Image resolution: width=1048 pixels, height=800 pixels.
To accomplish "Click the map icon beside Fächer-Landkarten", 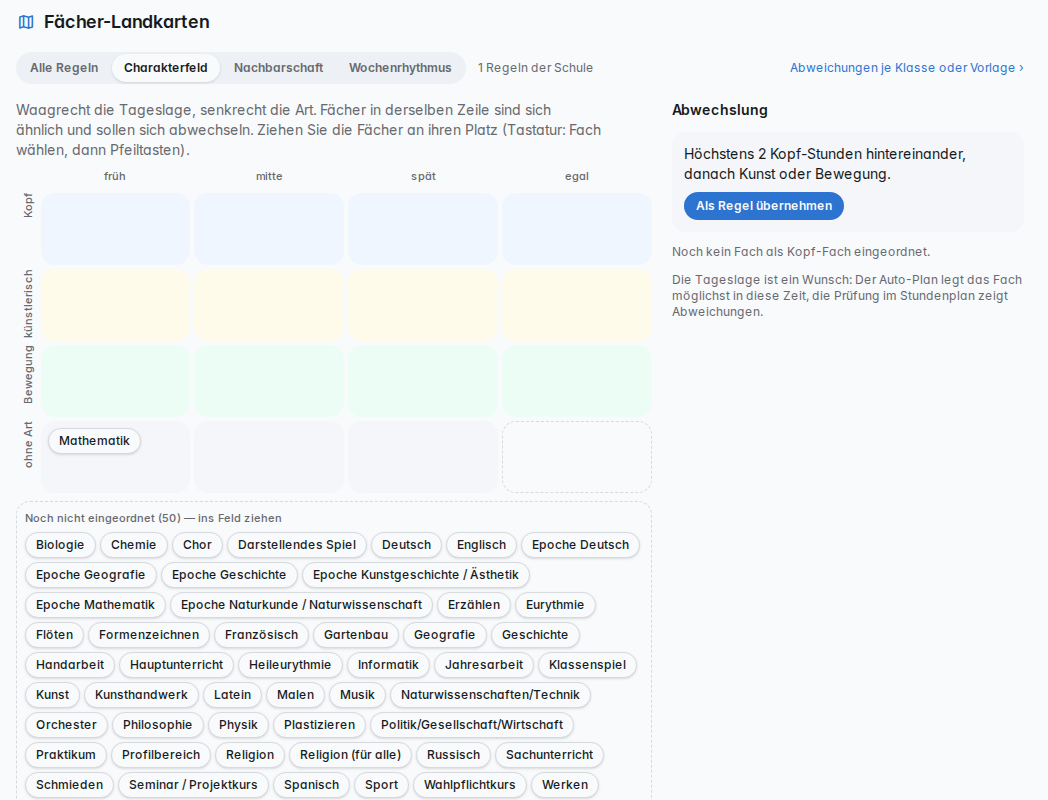I will (26, 22).
